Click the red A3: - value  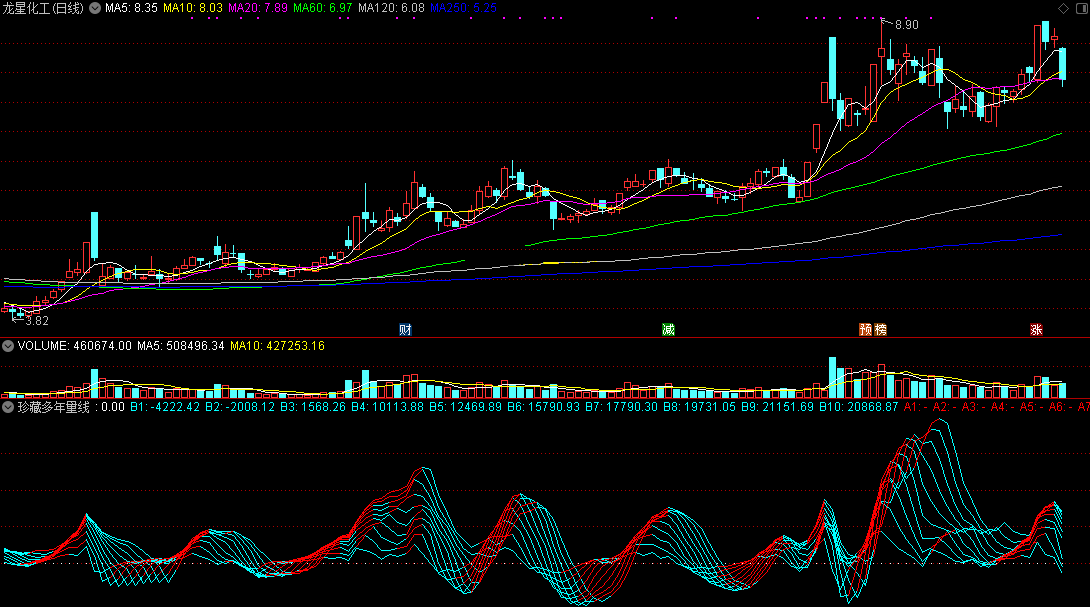point(974,407)
